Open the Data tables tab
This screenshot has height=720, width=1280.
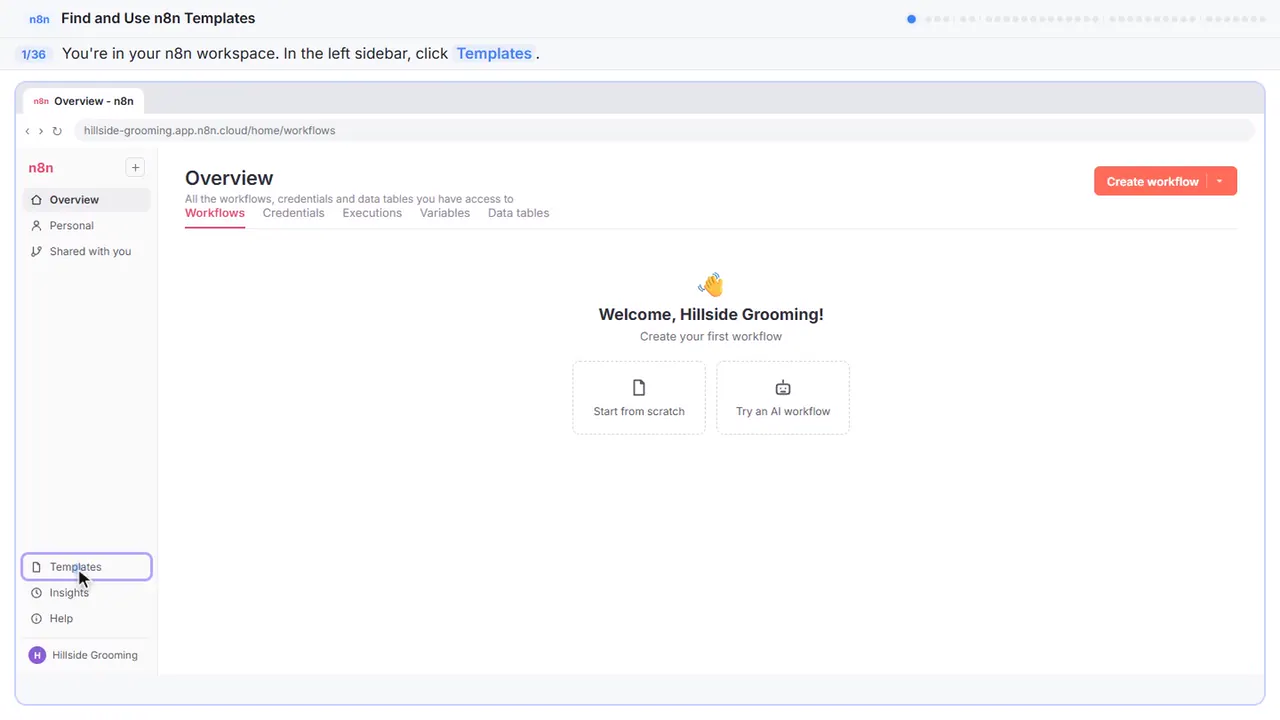coord(518,213)
